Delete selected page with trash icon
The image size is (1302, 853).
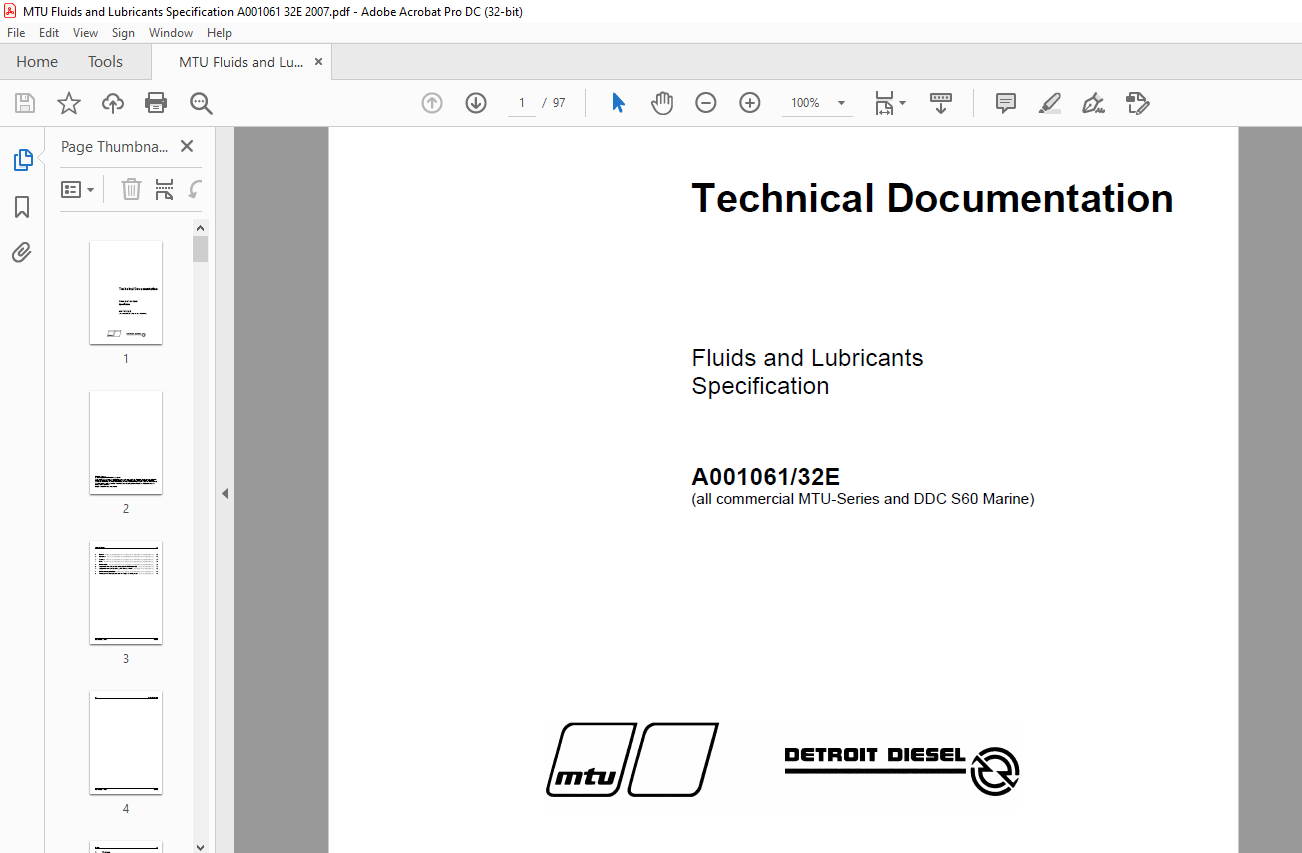pyautogui.click(x=131, y=189)
